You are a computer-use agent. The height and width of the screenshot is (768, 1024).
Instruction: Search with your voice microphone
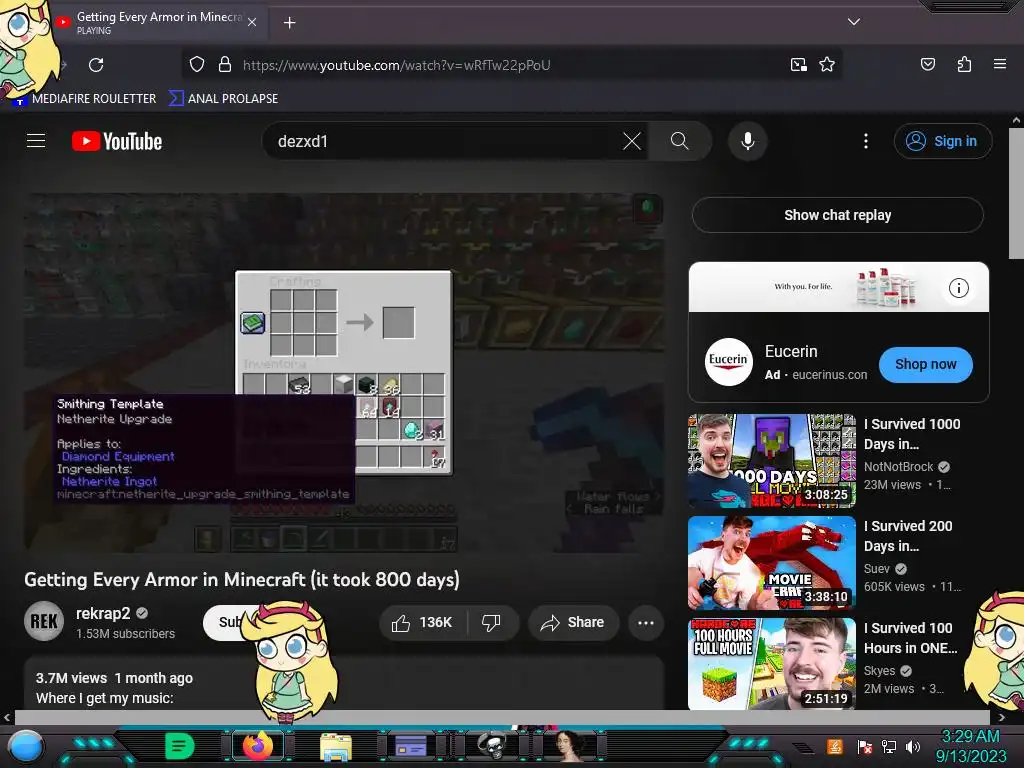pos(748,141)
